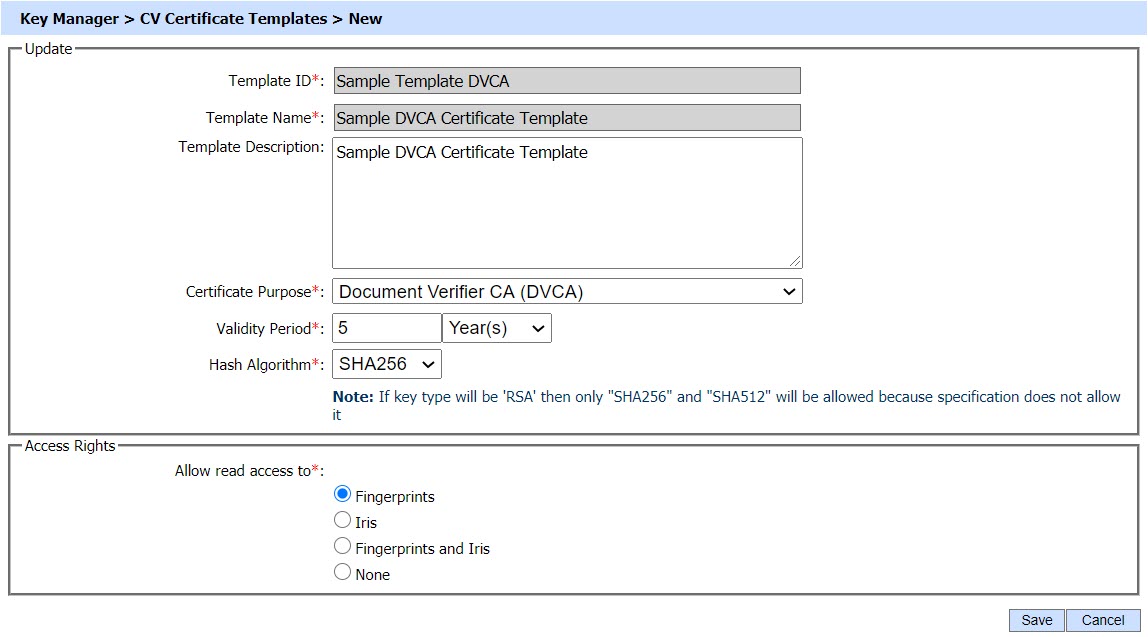Click the Update section legend

[48, 49]
